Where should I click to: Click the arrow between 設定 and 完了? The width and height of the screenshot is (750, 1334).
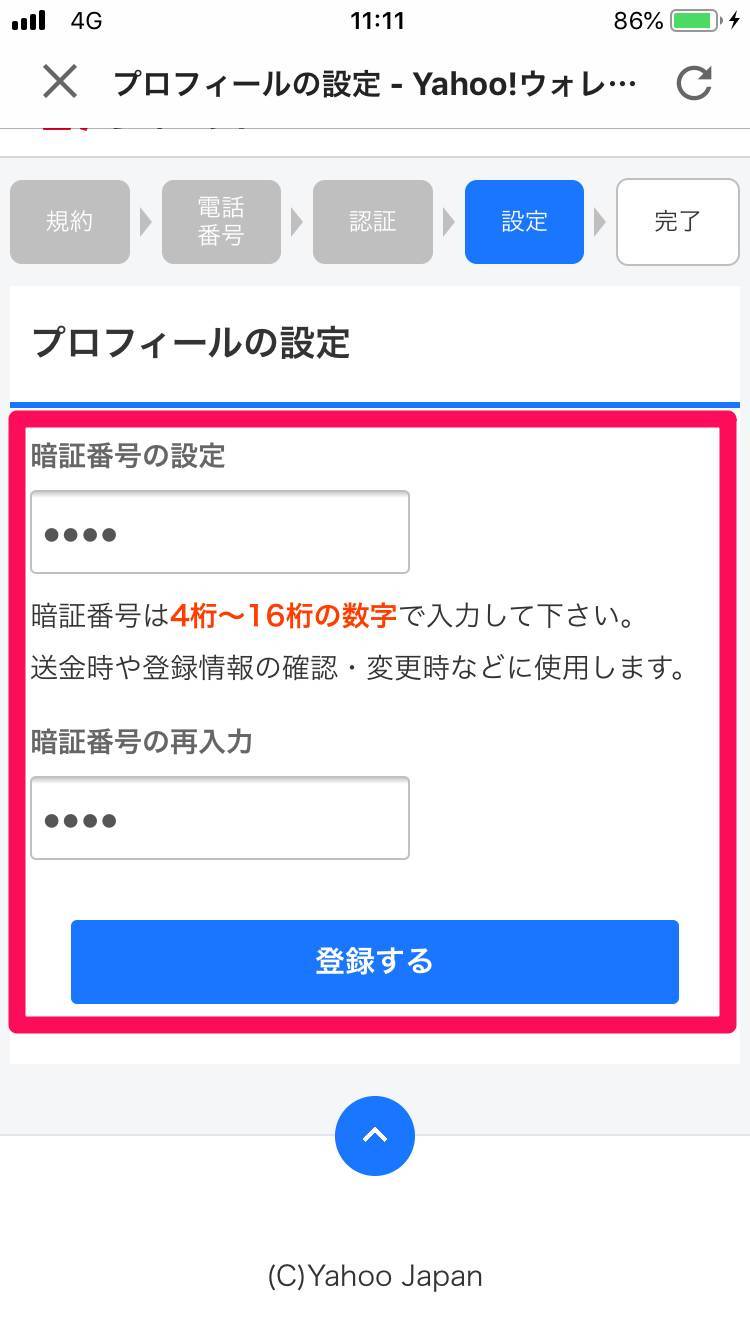(x=600, y=222)
